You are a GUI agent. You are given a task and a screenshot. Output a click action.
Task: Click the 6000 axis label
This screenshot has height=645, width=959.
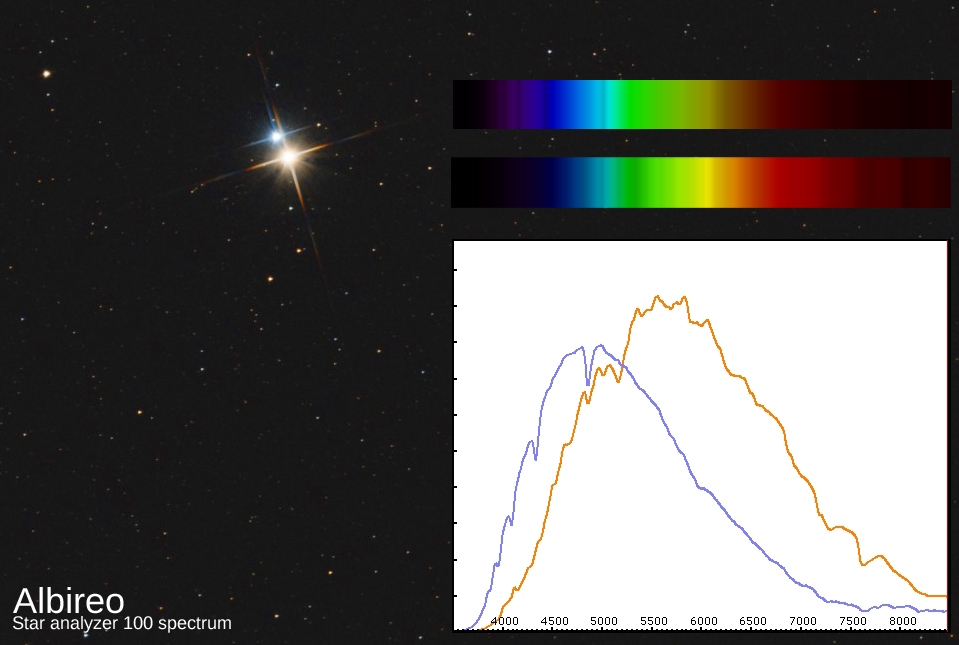pos(703,621)
